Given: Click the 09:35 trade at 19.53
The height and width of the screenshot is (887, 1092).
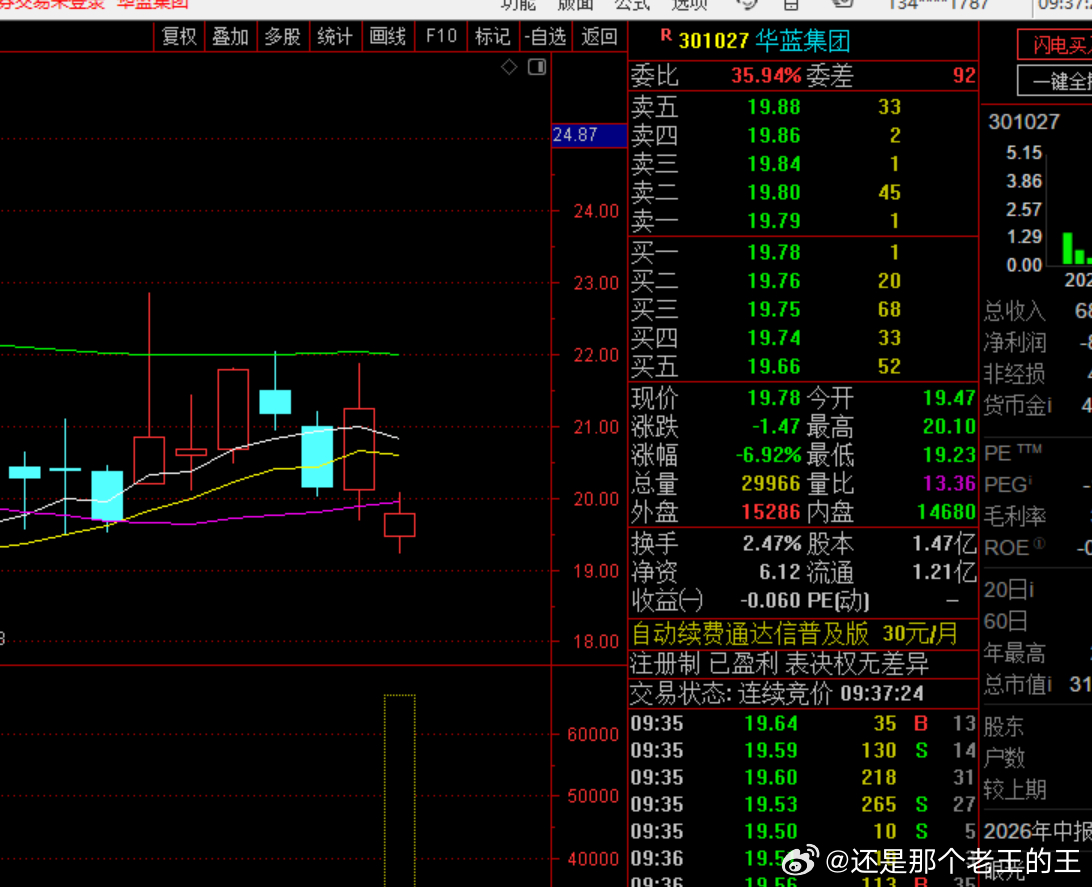Looking at the screenshot, I should [804, 804].
